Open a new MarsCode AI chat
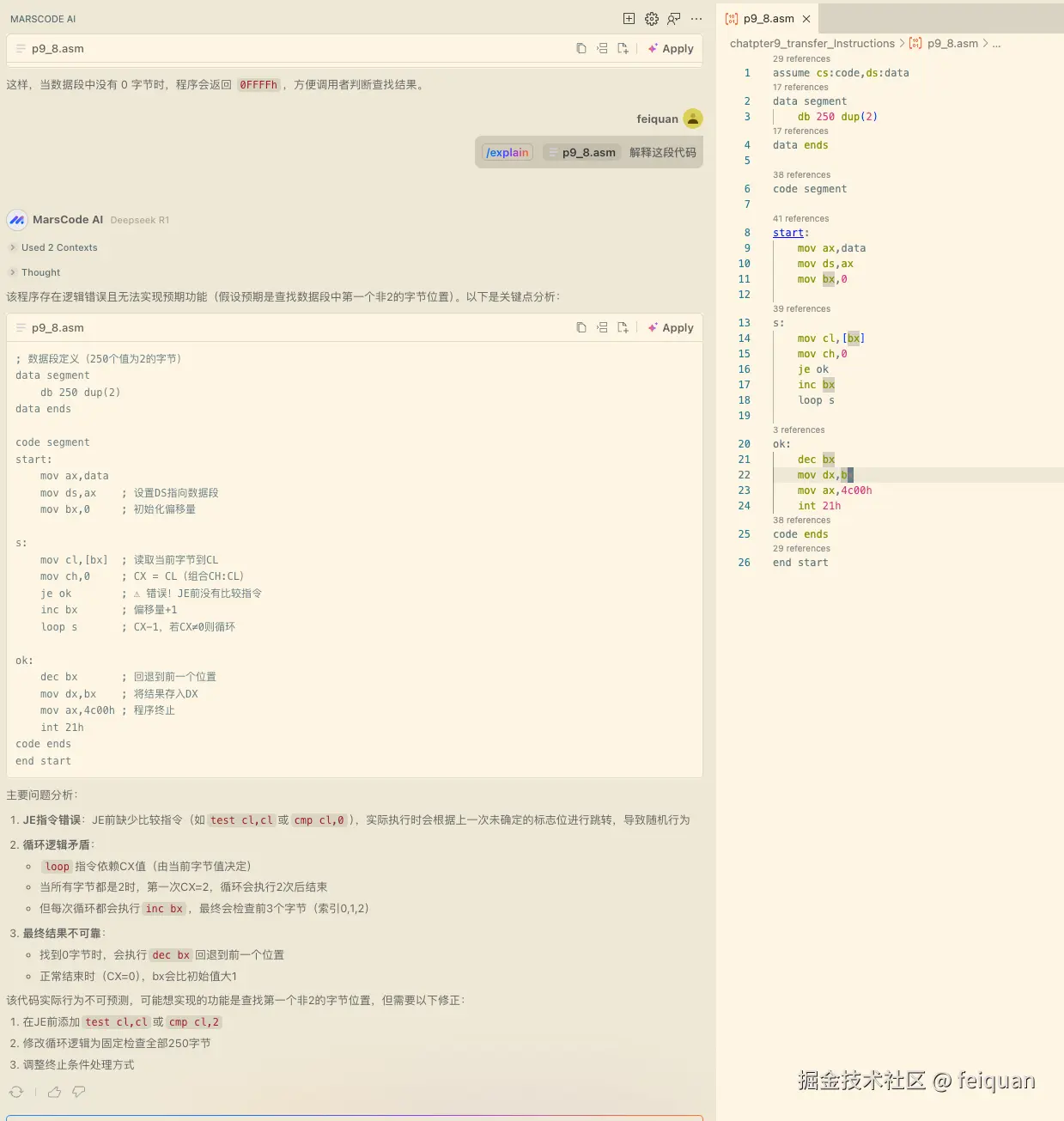Screen dimensions: 1064x1121 629,18
